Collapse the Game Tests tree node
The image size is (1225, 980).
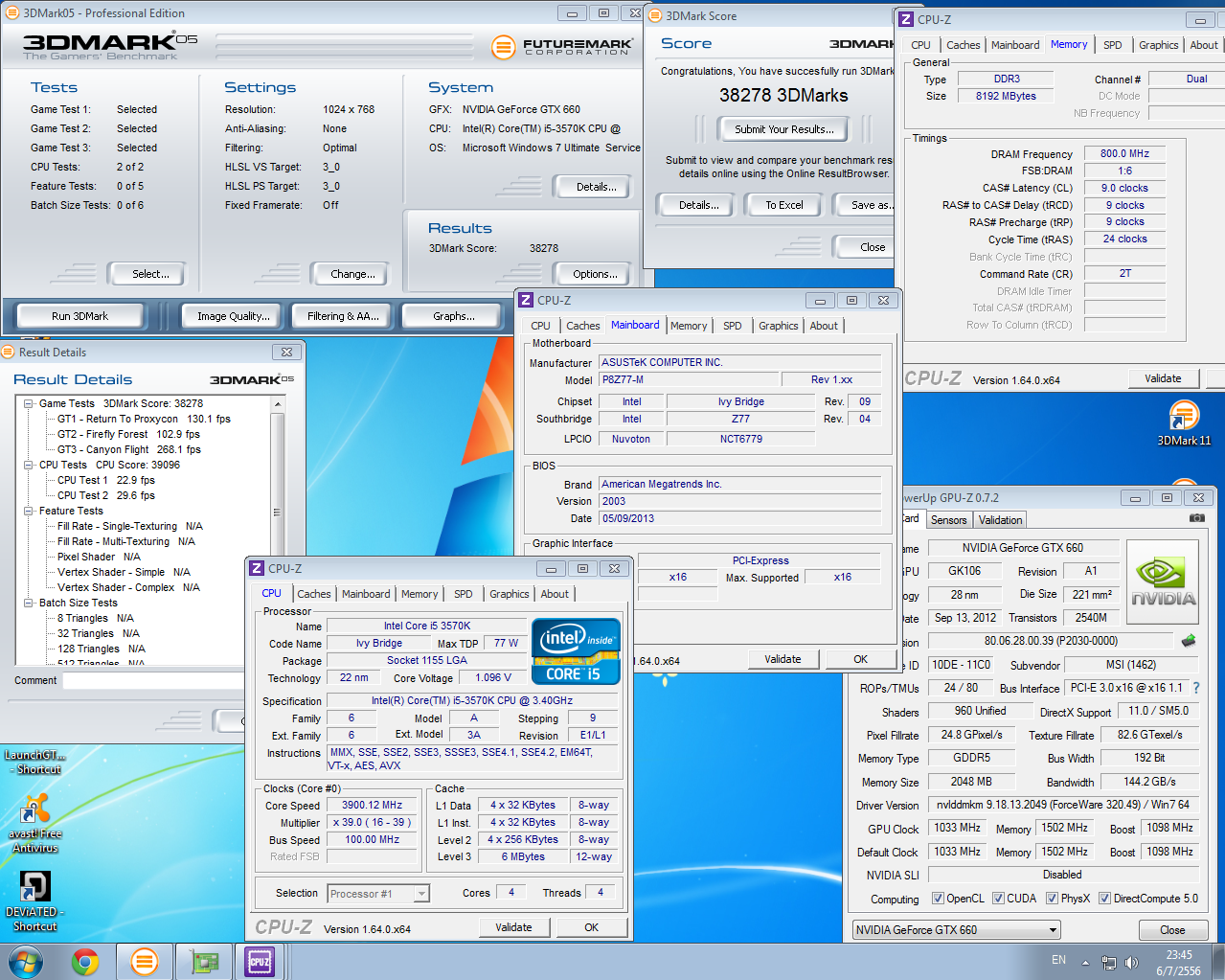pos(29,404)
